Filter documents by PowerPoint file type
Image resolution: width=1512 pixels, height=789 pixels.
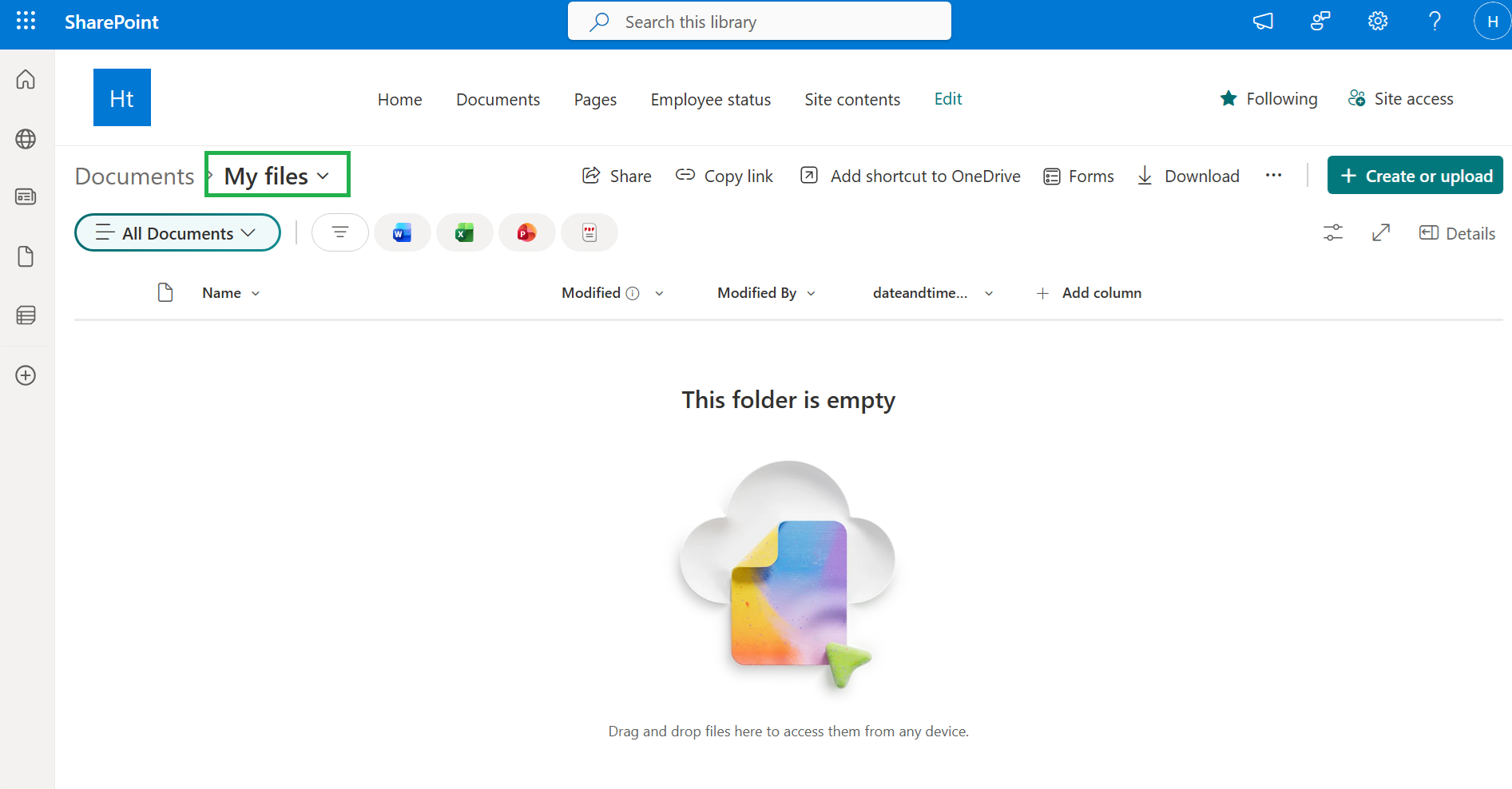(x=527, y=232)
